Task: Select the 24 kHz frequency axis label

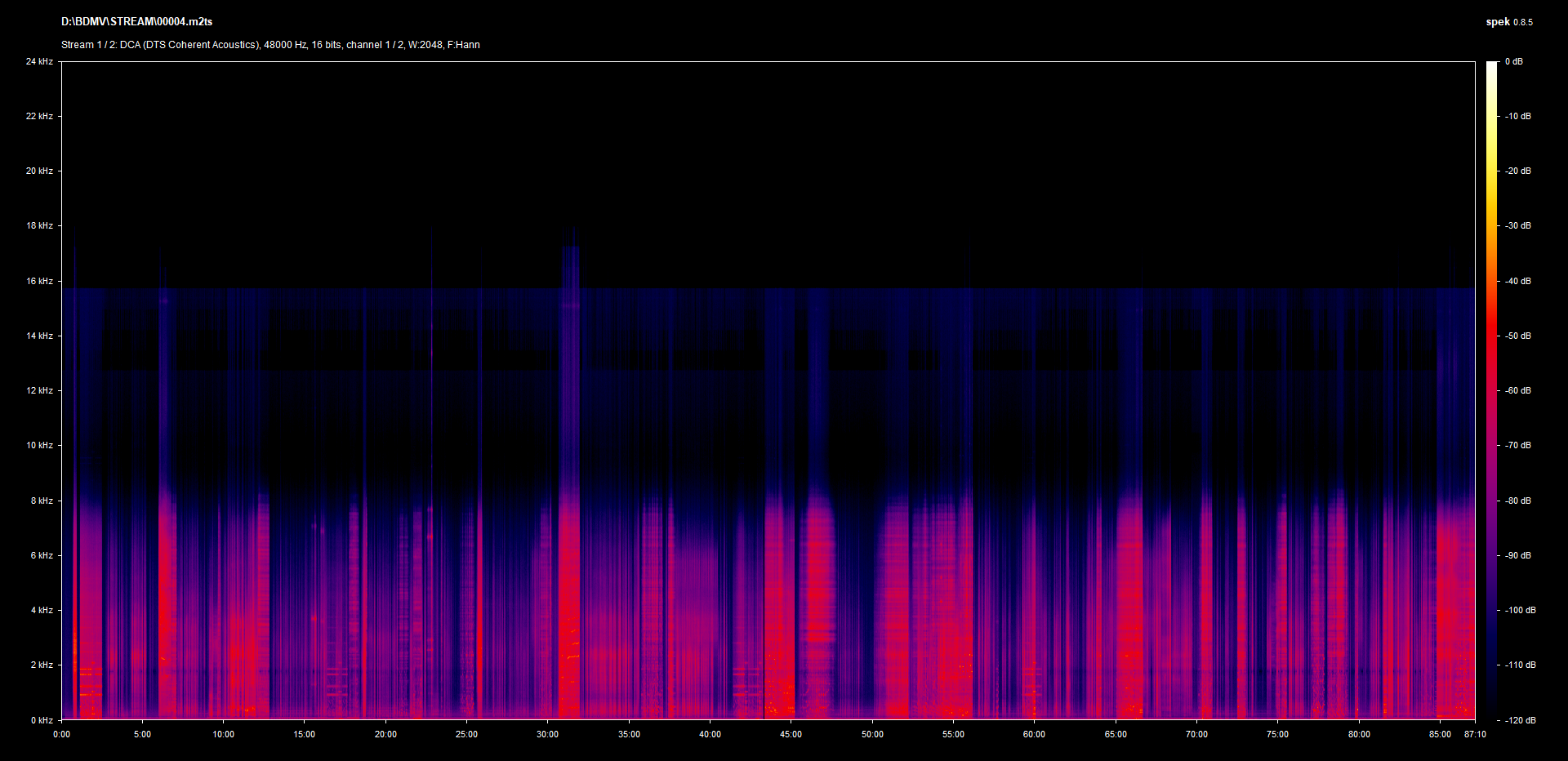Action: tap(39, 62)
